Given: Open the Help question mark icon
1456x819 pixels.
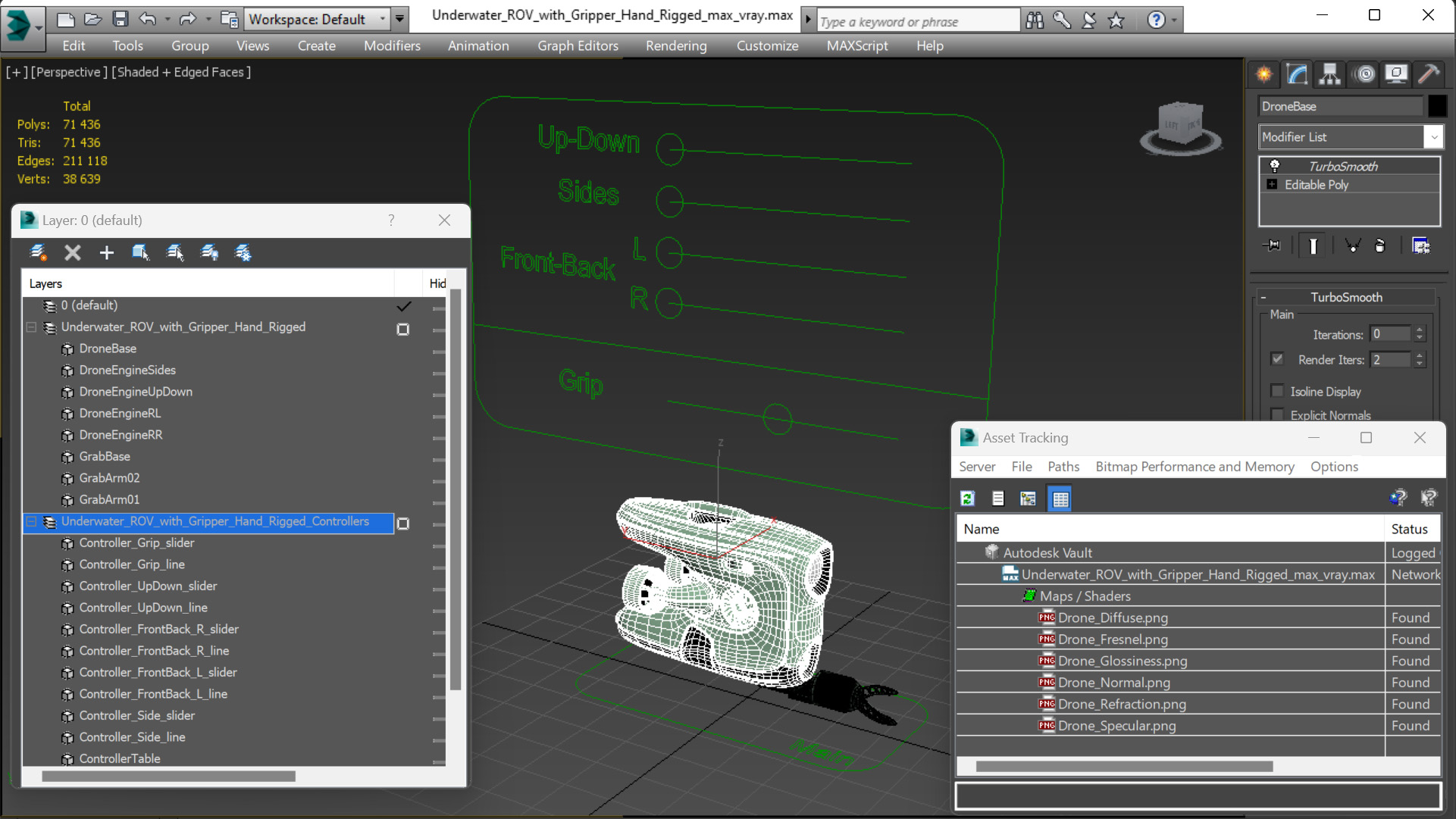Looking at the screenshot, I should (1156, 20).
